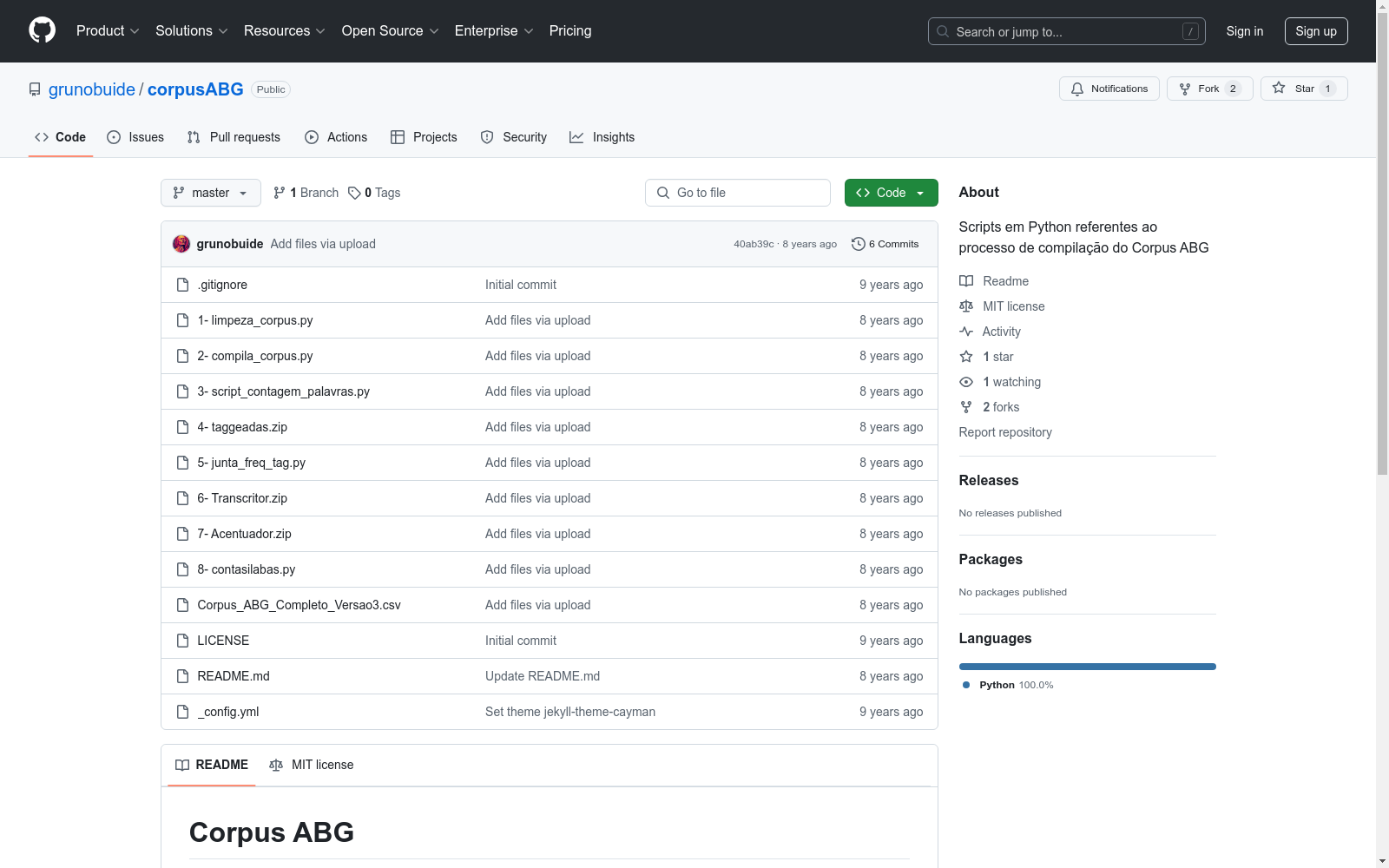Click the Star icon to star repository
Viewport: 1389px width, 868px height.
(1279, 88)
